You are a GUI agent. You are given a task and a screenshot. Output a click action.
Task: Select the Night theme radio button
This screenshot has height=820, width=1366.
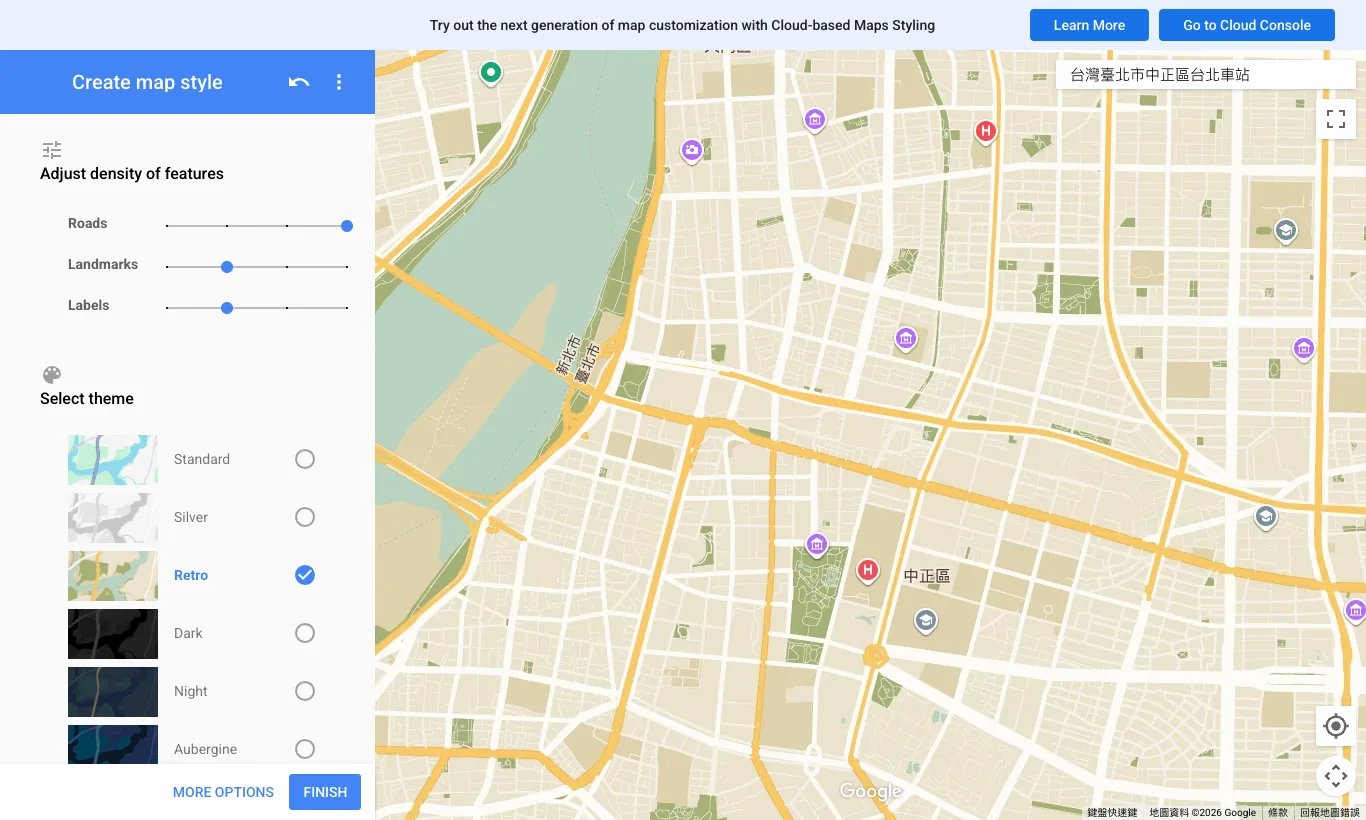pyautogui.click(x=305, y=691)
